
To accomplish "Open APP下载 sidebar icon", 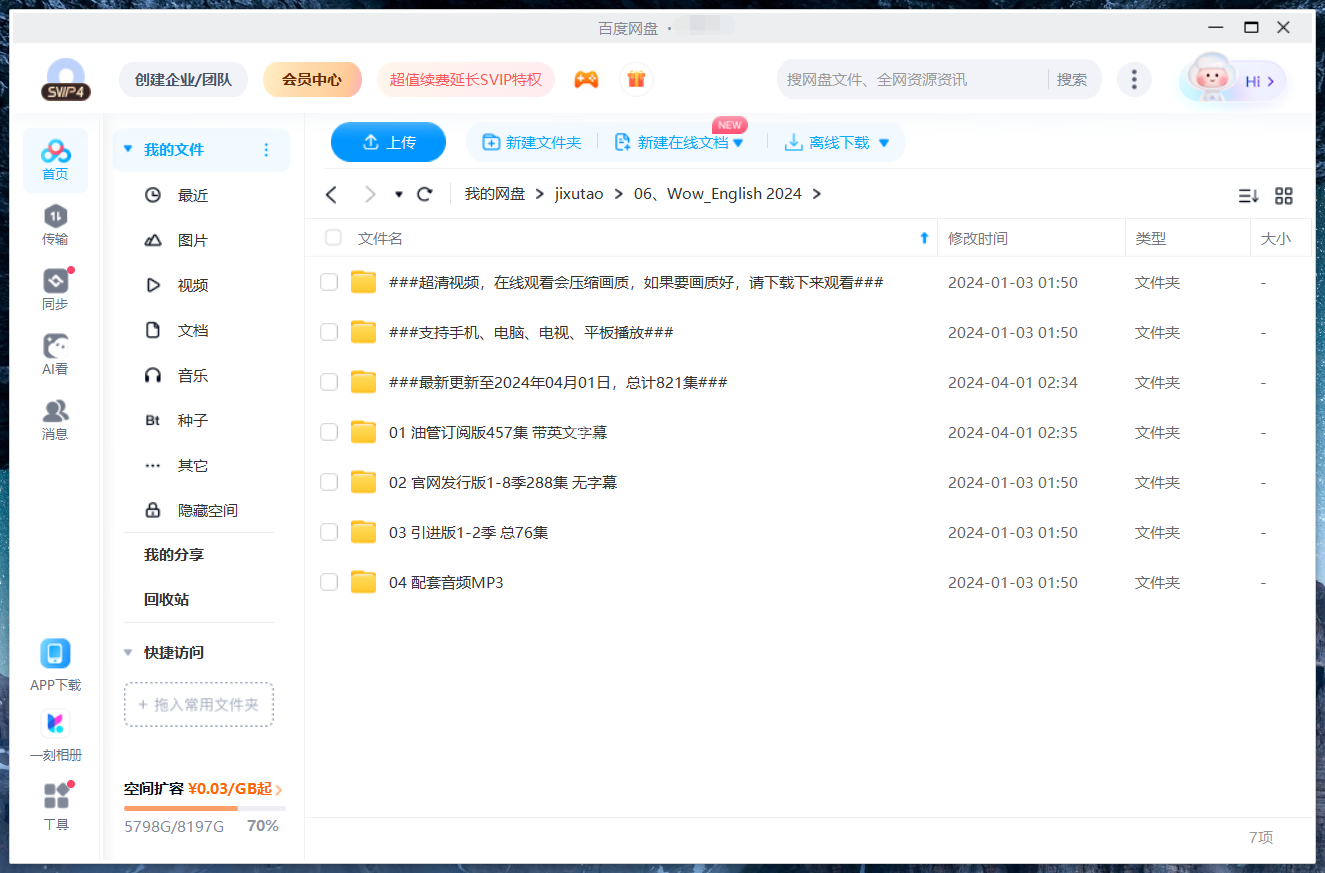I will 55,666.
